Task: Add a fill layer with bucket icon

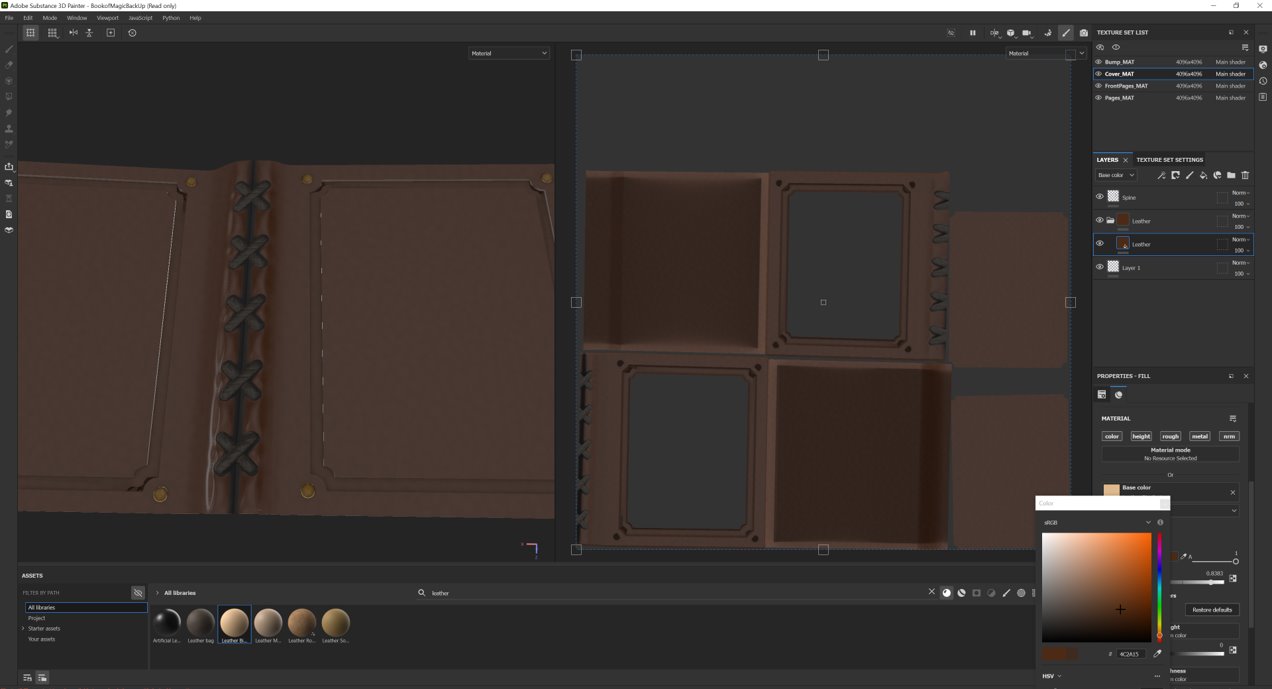Action: pos(1203,175)
